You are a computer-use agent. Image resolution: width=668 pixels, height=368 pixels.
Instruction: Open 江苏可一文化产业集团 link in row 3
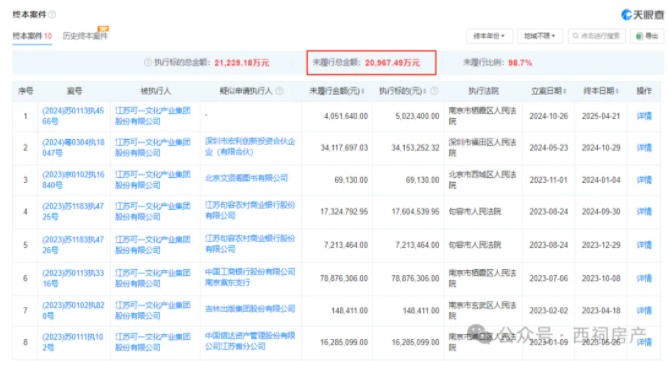153,180
